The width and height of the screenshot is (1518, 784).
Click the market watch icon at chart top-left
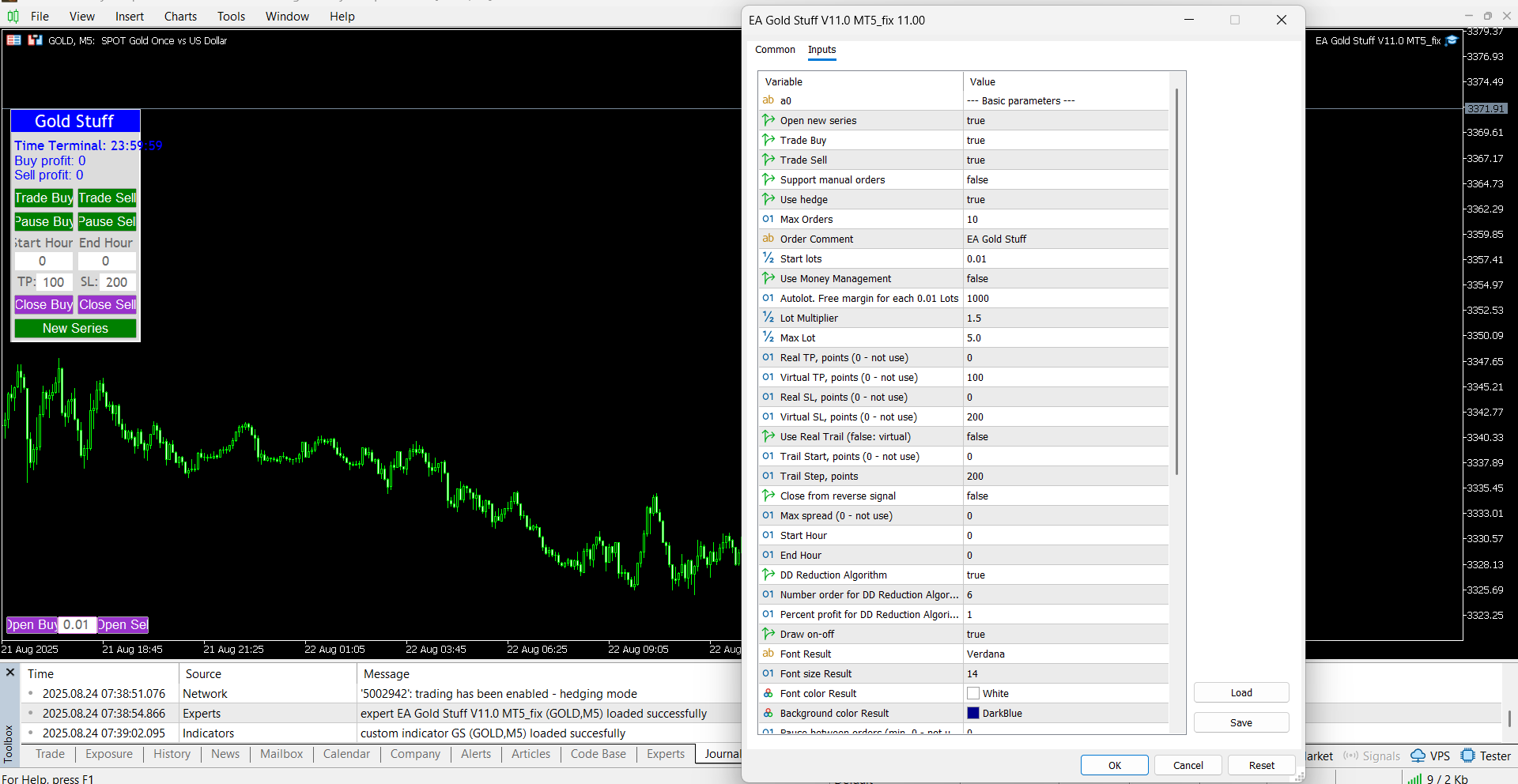(13, 40)
